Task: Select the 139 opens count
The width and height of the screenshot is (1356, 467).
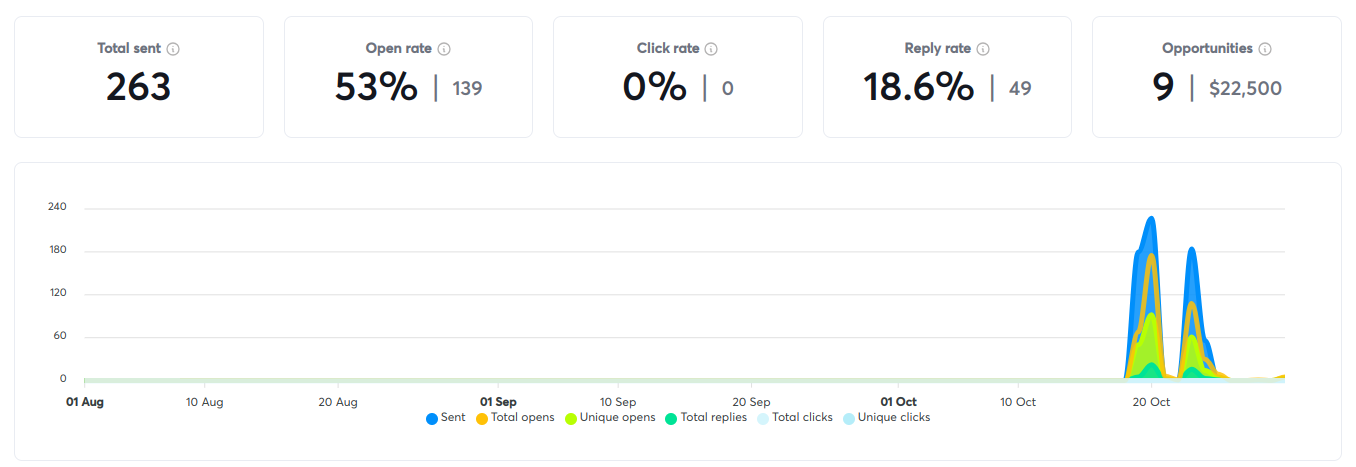Action: [x=467, y=89]
